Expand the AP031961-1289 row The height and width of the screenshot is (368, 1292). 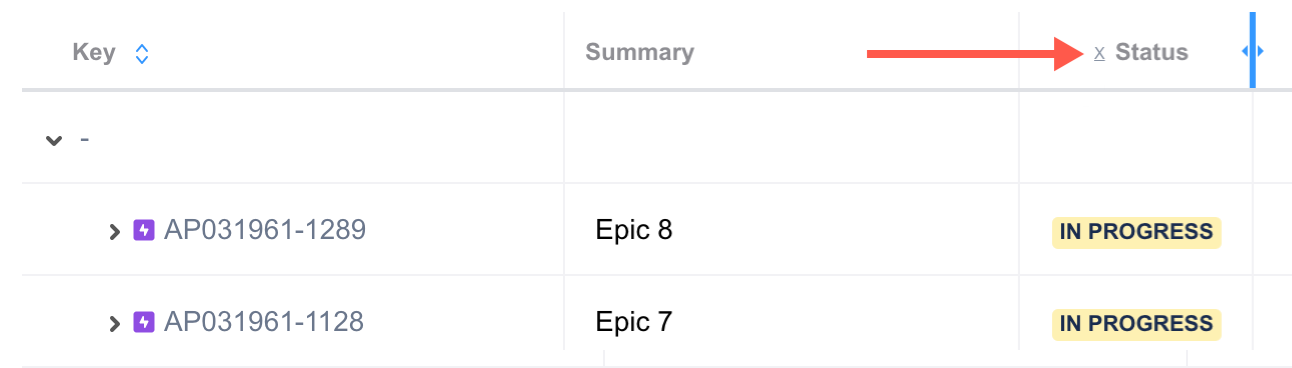(x=114, y=232)
